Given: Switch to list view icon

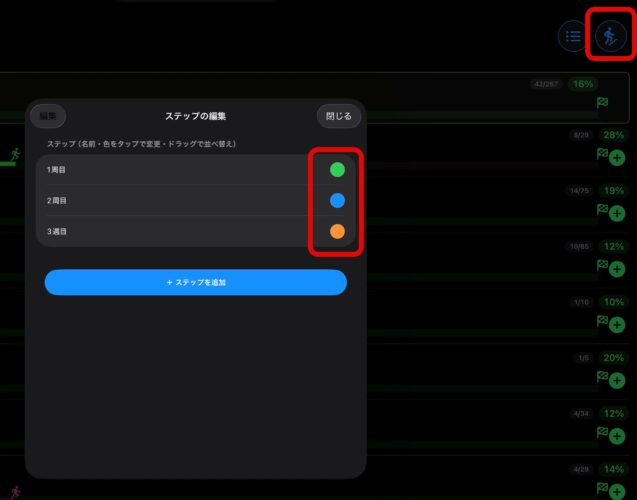Looking at the screenshot, I should pyautogui.click(x=573, y=37).
